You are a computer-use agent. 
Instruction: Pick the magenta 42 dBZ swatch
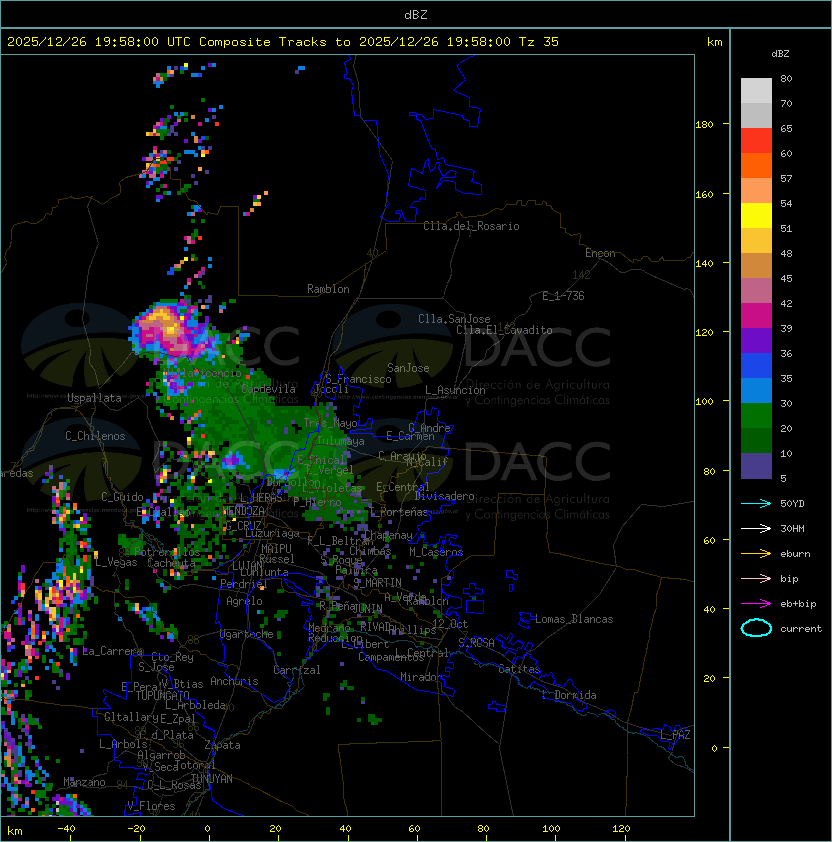756,316
